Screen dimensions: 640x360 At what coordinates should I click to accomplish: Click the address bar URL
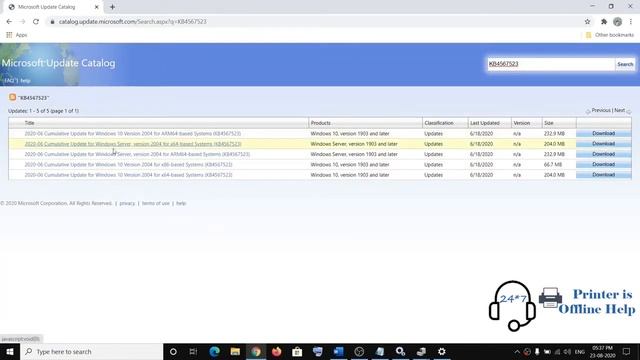(x=133, y=22)
